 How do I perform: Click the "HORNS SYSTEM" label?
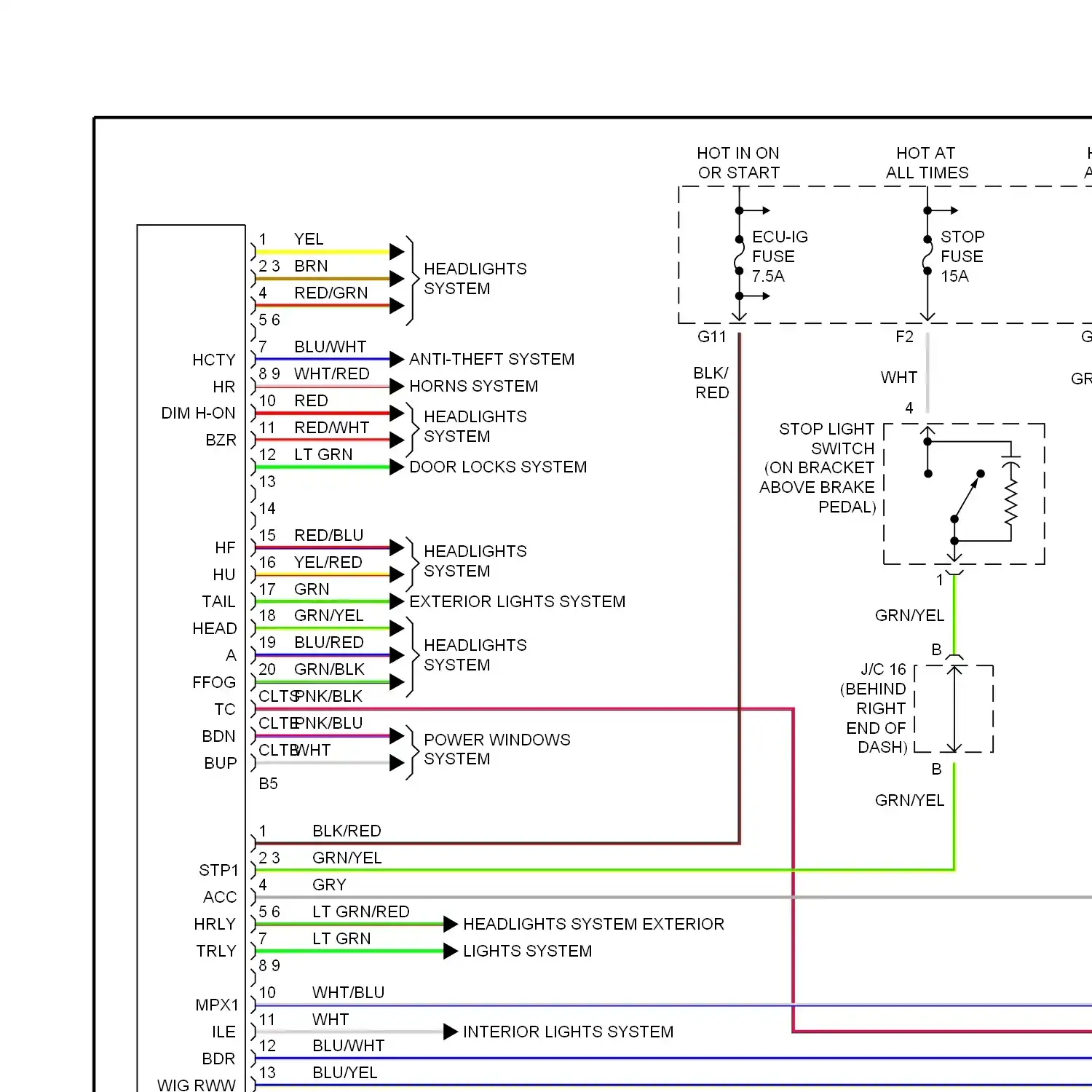point(473,386)
